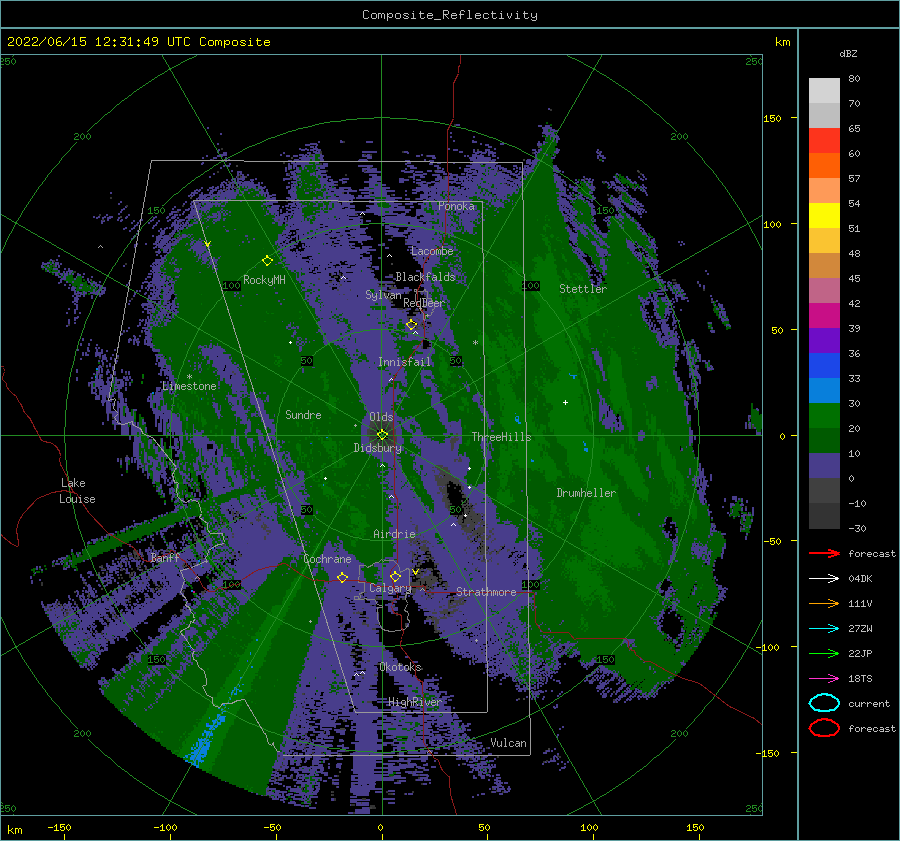Viewport: 900px width, 841px height.
Task: Click the magenta 42 dBZ color swatch
Action: [824, 316]
